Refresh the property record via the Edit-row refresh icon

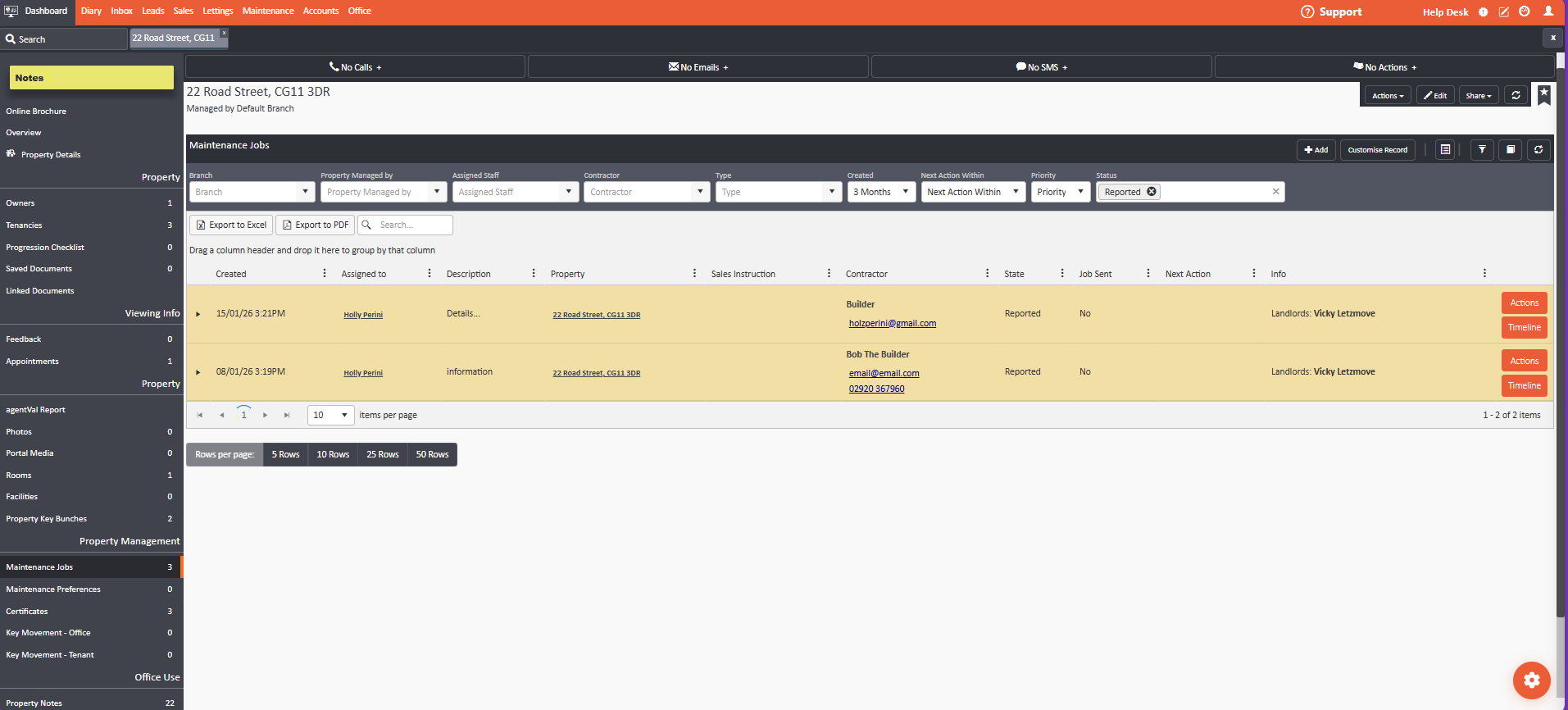[x=1516, y=96]
